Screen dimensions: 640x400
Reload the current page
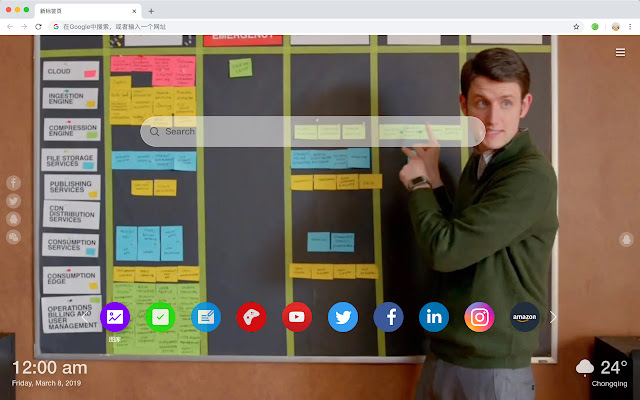tap(38, 27)
